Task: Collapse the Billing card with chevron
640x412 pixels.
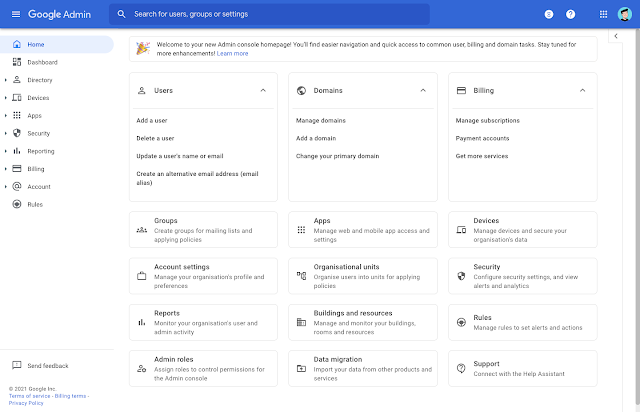Action: (583, 91)
